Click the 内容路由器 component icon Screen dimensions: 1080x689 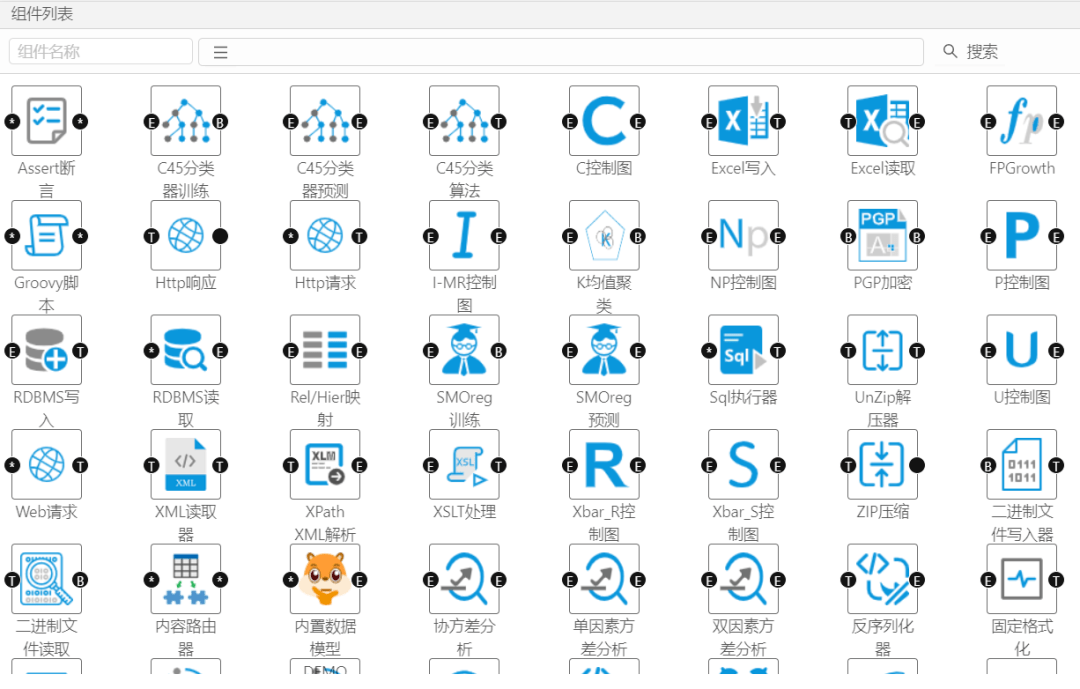[x=186, y=580]
